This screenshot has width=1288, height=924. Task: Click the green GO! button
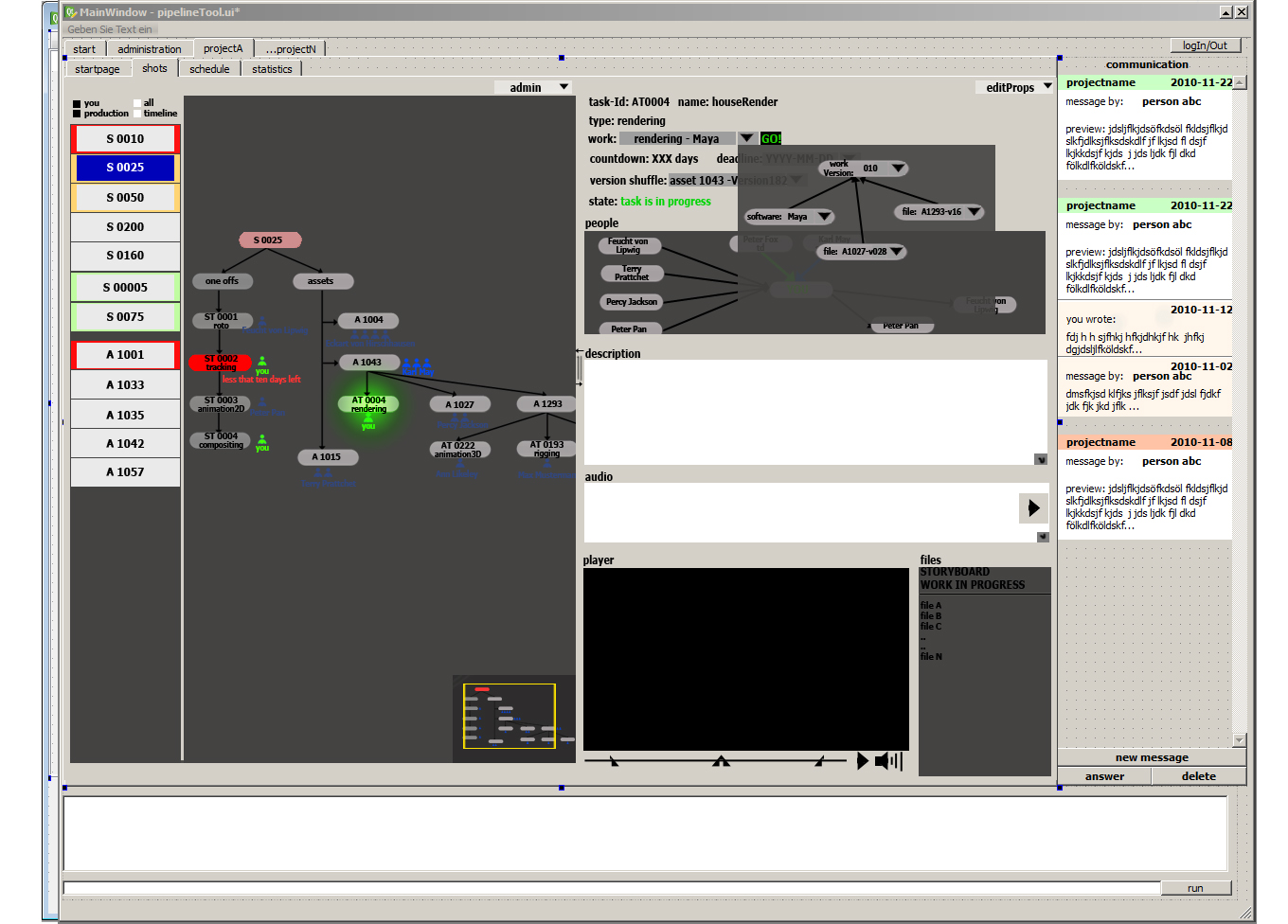pyautogui.click(x=771, y=139)
